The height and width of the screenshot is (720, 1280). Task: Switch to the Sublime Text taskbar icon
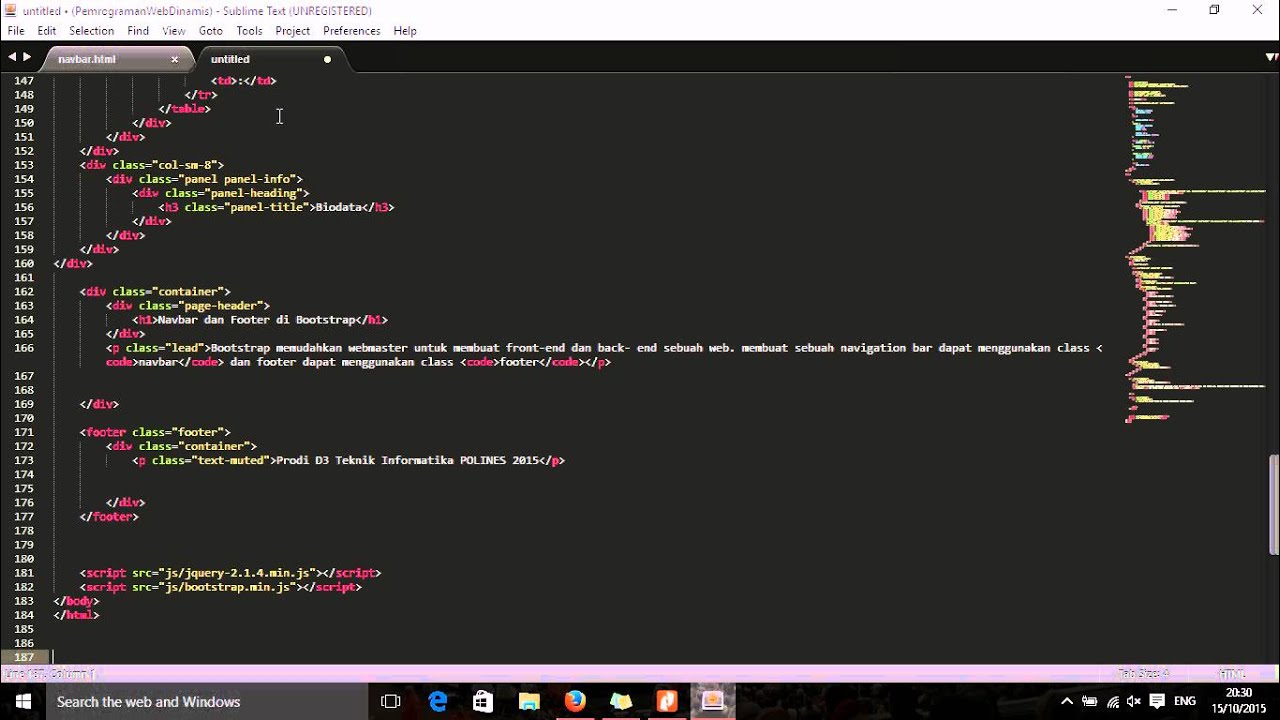point(713,702)
